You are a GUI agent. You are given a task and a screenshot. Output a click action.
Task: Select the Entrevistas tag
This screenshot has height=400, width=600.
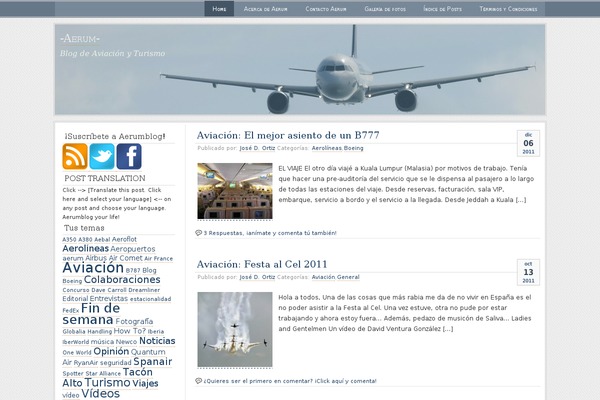coord(109,299)
